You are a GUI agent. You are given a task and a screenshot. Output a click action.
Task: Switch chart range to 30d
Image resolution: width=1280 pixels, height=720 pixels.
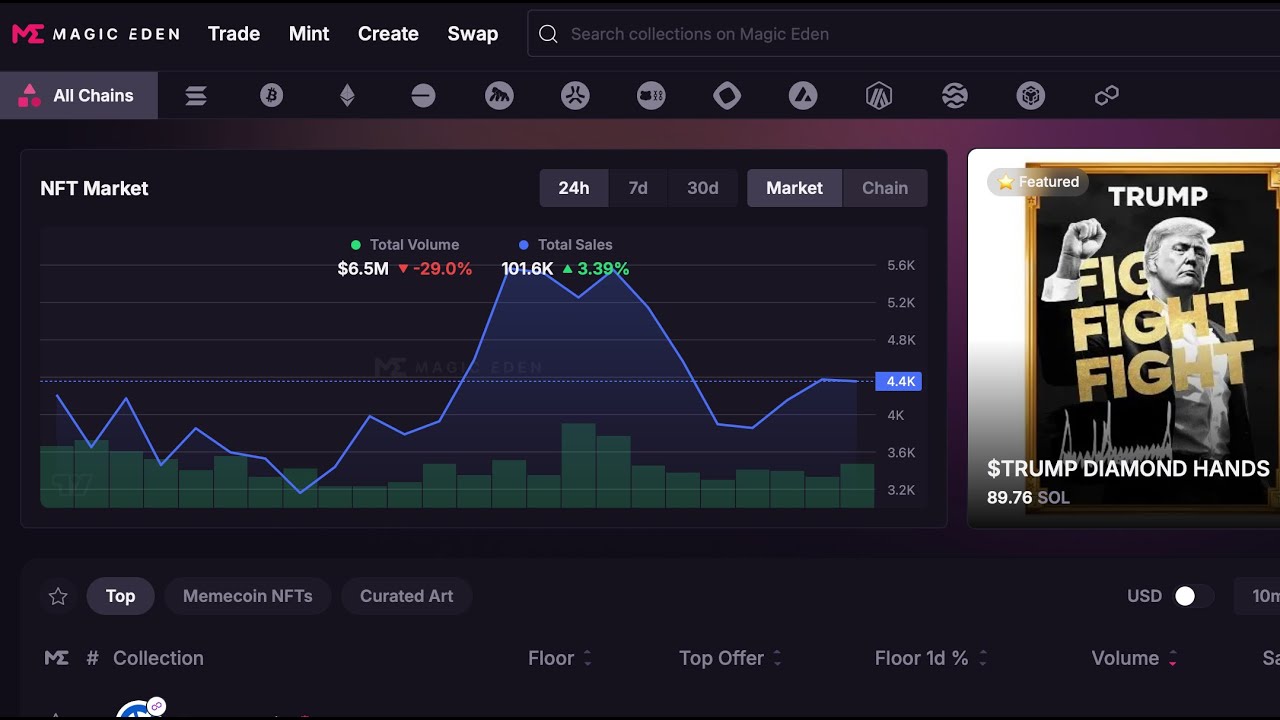(x=703, y=188)
